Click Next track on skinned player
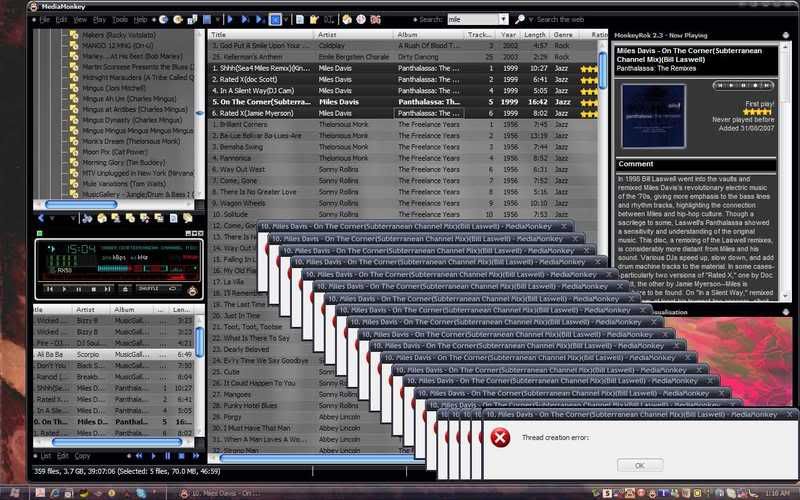This screenshot has height=500, width=800. 108,289
